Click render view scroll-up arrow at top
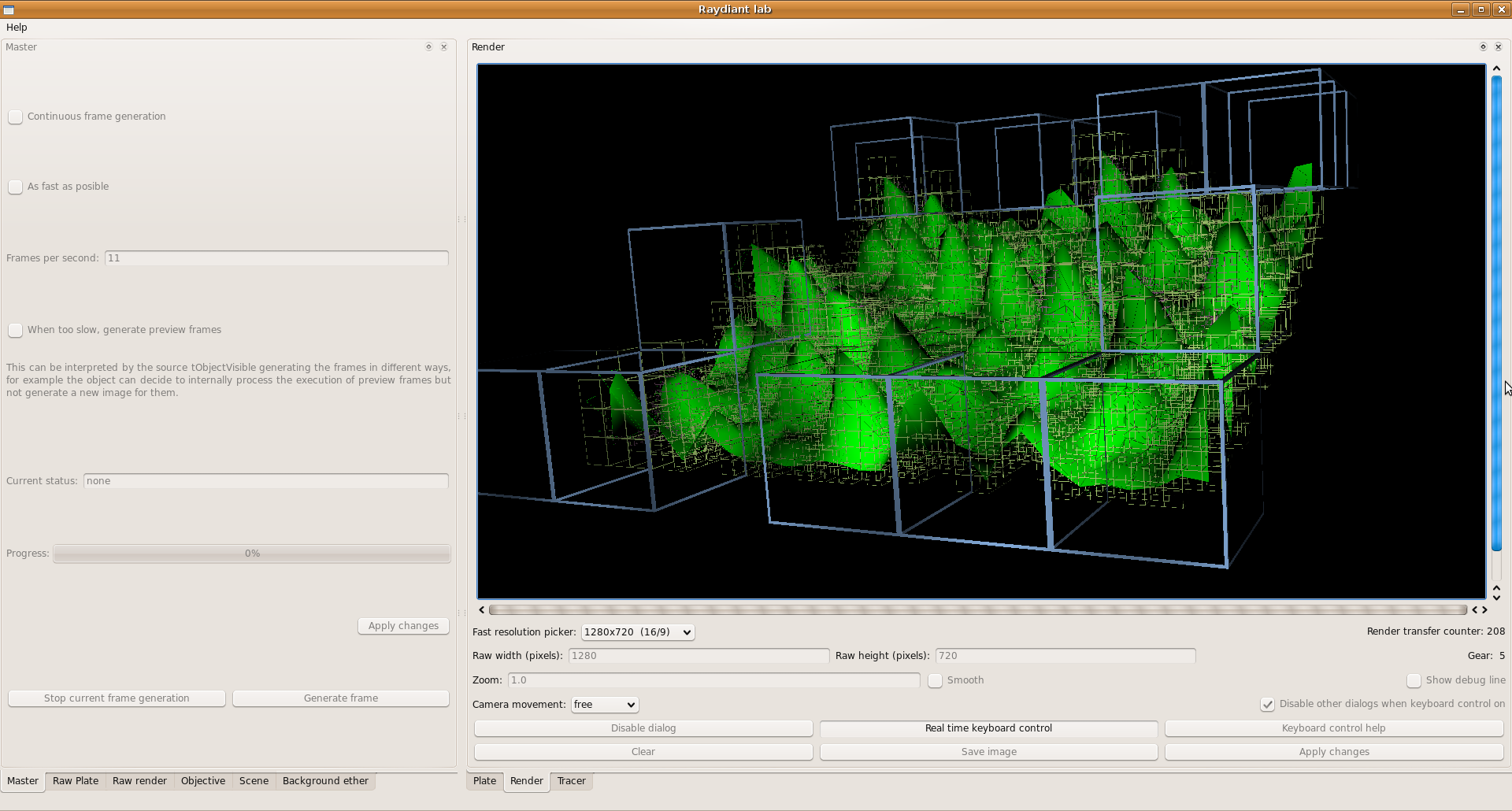Viewport: 1512px width, 811px height. pos(1496,69)
